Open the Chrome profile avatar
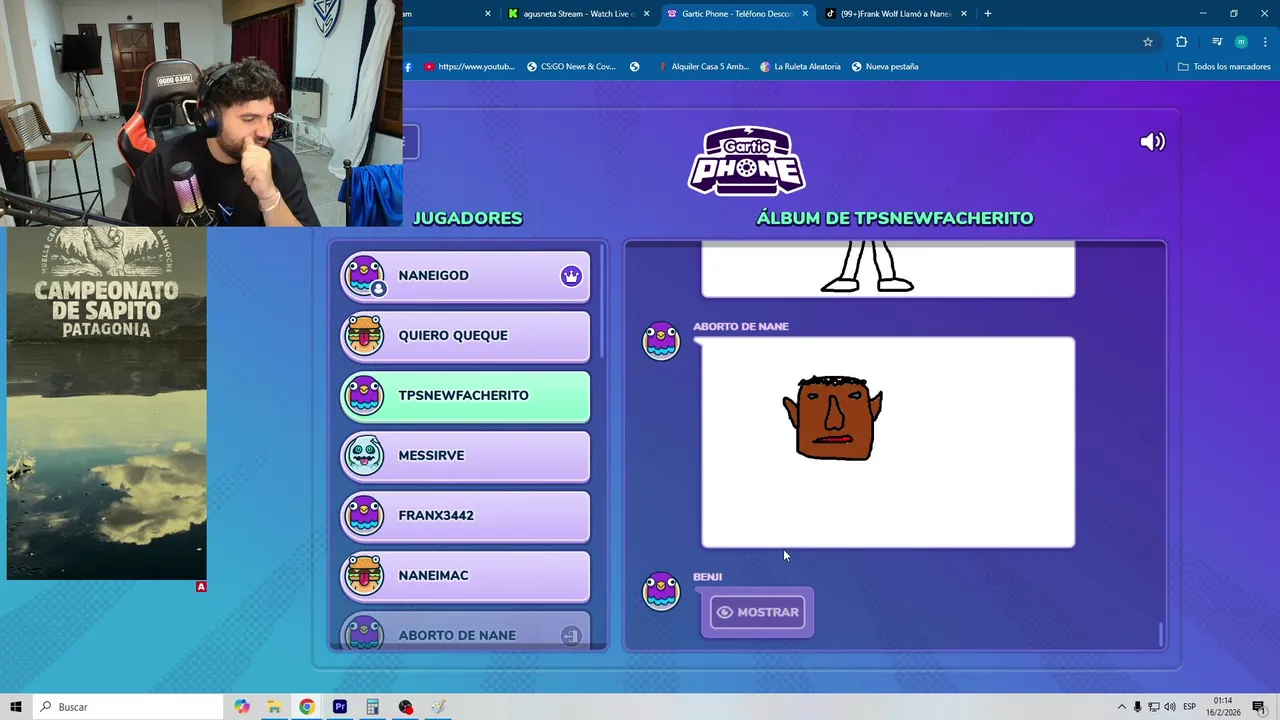The width and height of the screenshot is (1280, 720). pyautogui.click(x=1241, y=42)
